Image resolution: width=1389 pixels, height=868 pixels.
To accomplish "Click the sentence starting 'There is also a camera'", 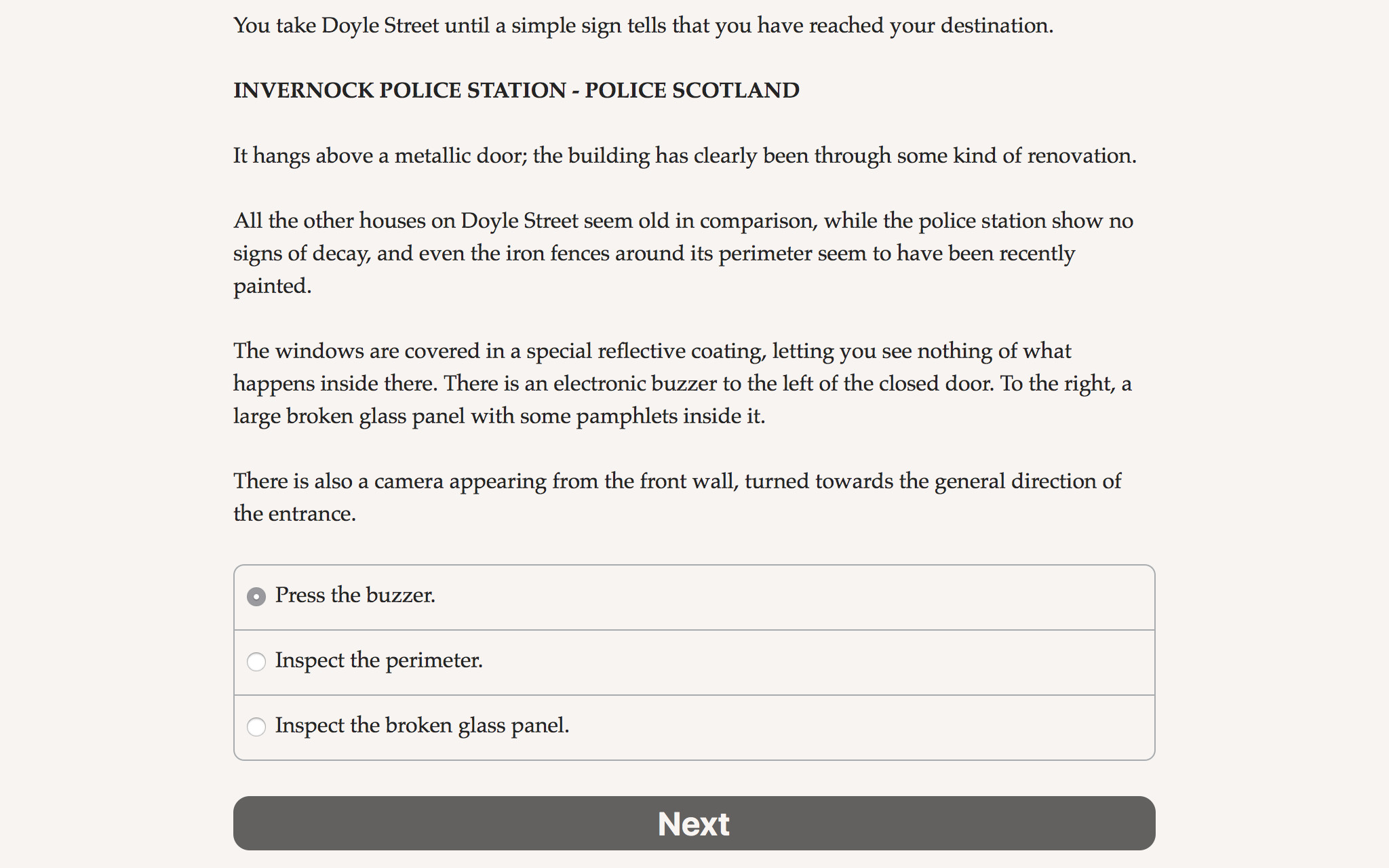I will tap(676, 481).
